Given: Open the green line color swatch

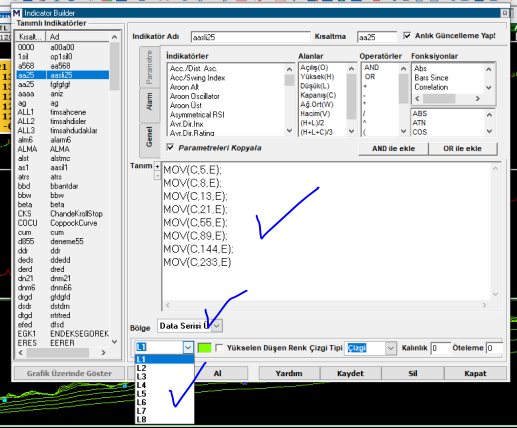Looking at the screenshot, I should [204, 348].
